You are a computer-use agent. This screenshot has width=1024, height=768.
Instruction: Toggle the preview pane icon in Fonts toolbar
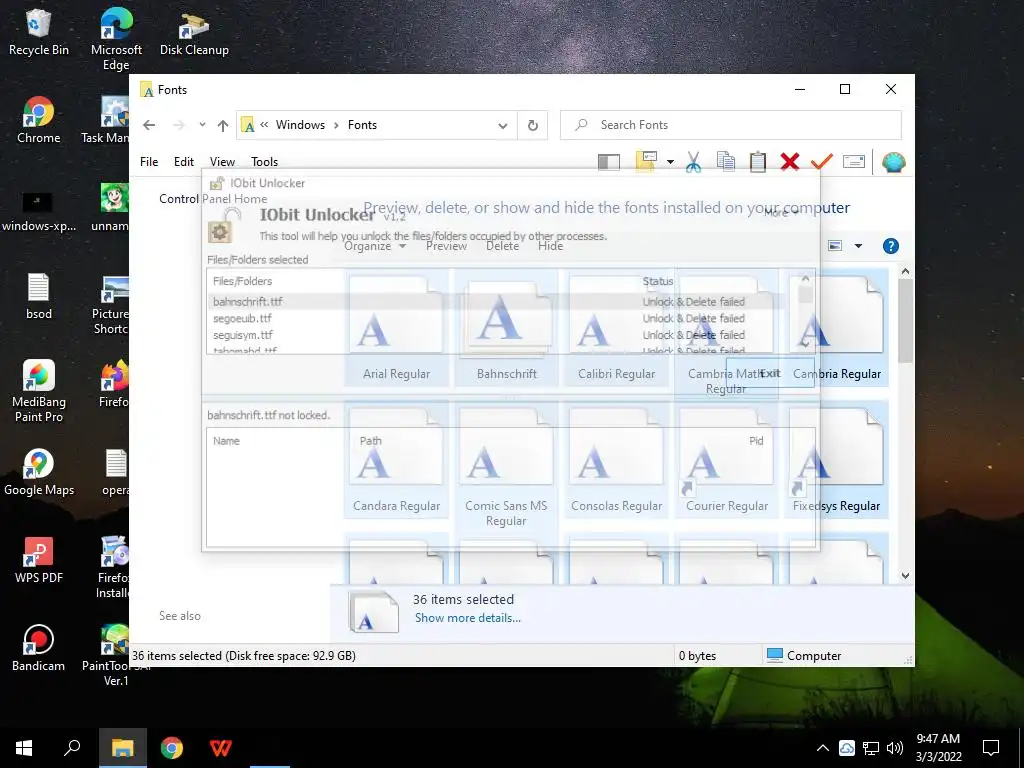click(609, 161)
